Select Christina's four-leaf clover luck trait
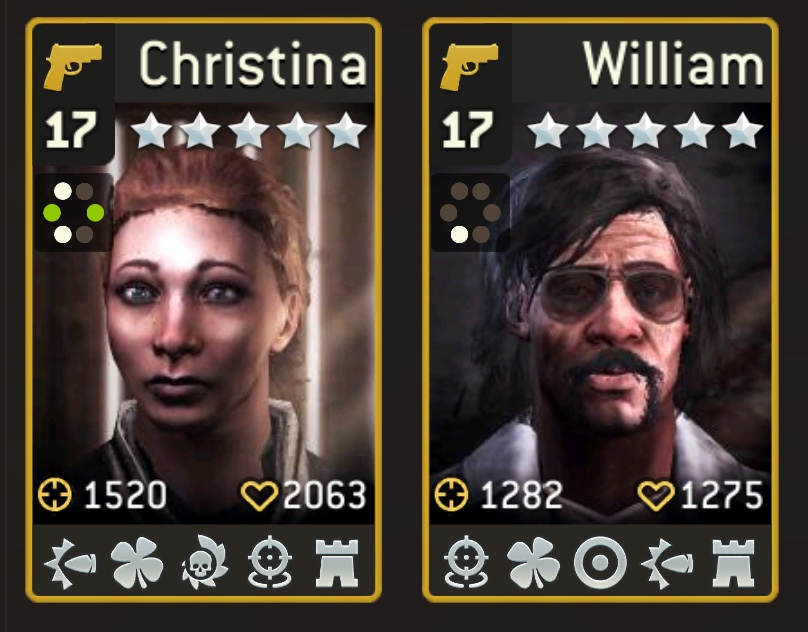808x632 pixels. [137, 562]
